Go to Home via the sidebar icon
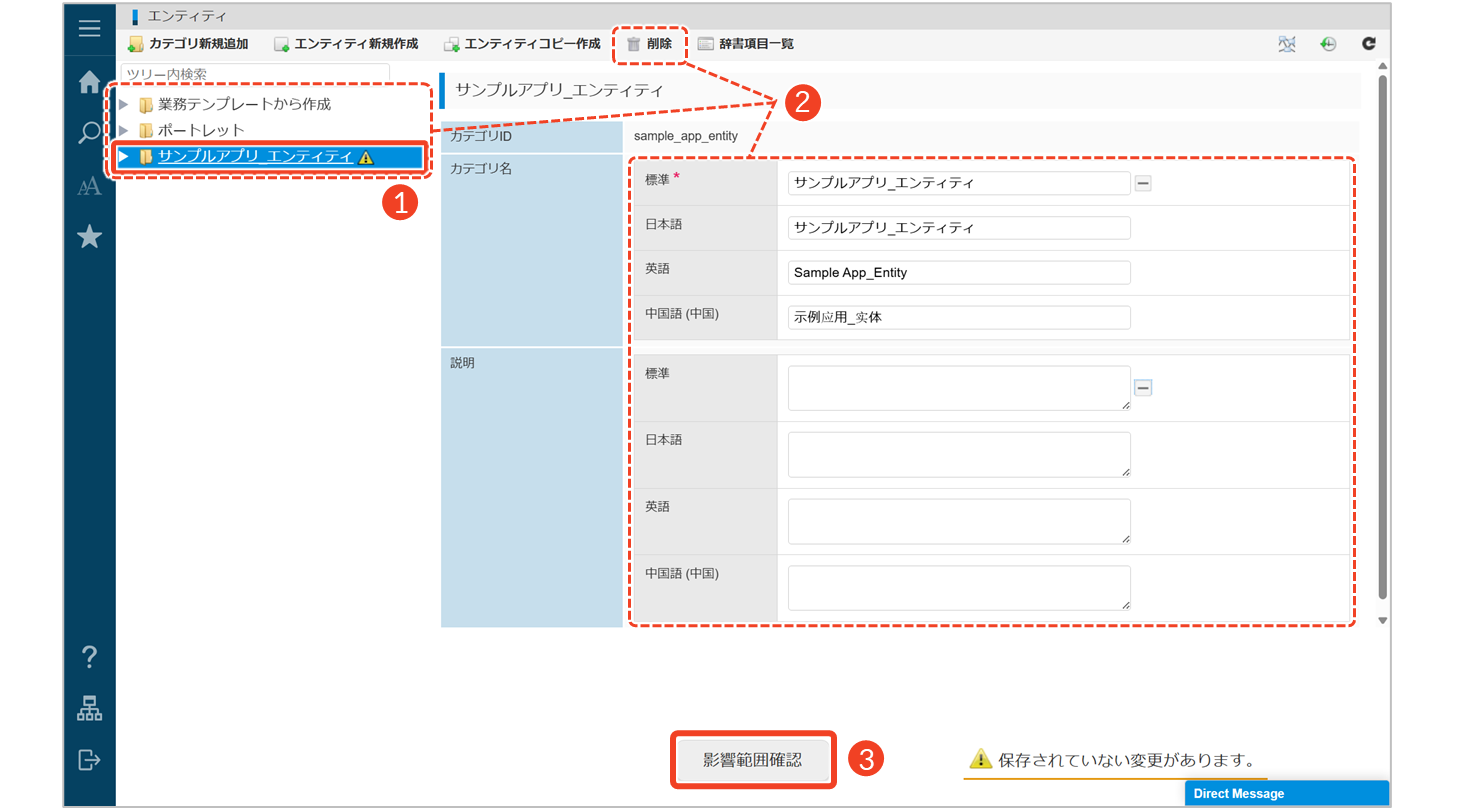The image size is (1459, 809). click(90, 82)
